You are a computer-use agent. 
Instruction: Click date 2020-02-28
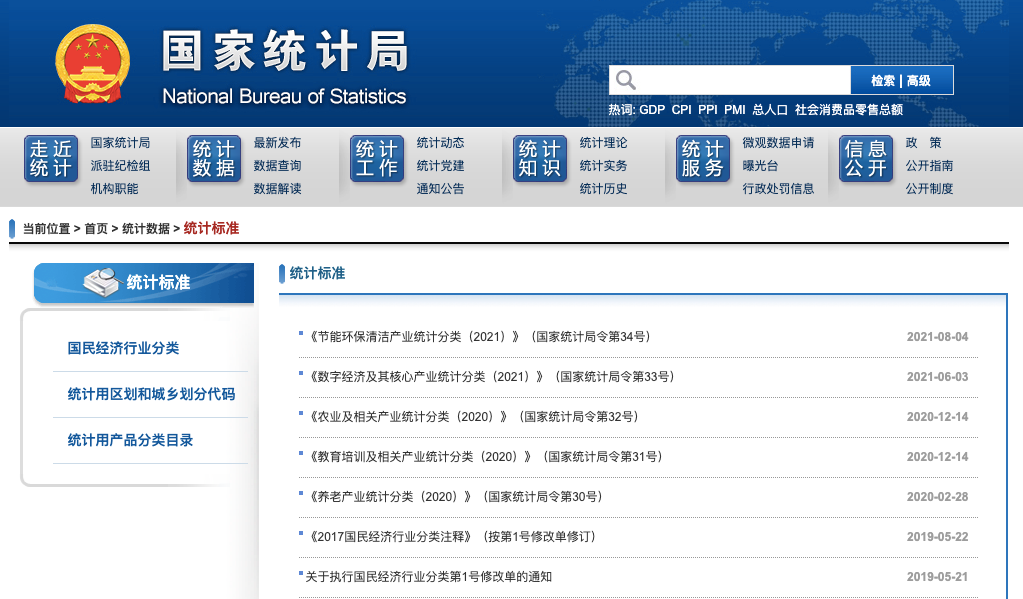point(938,497)
